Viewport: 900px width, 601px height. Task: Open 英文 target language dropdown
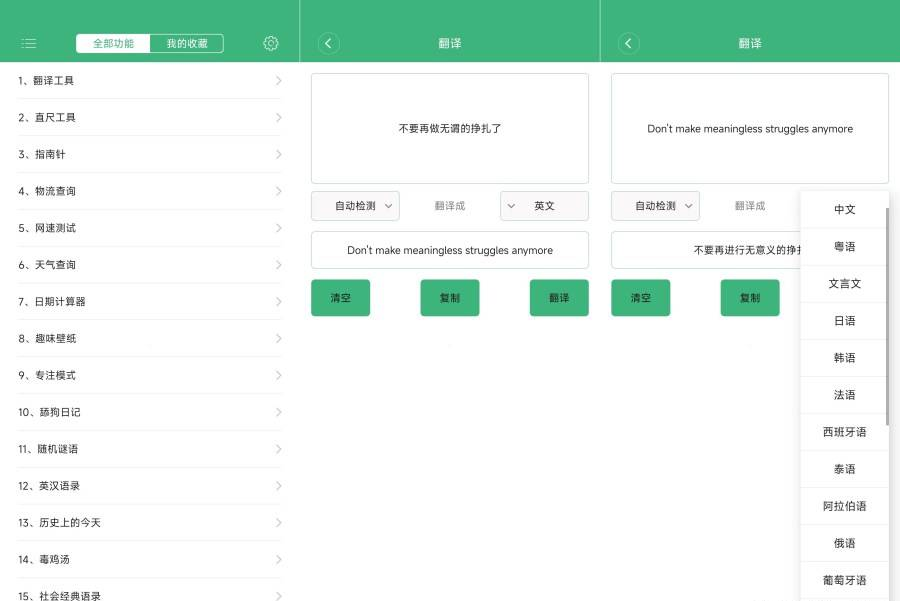[x=544, y=206]
